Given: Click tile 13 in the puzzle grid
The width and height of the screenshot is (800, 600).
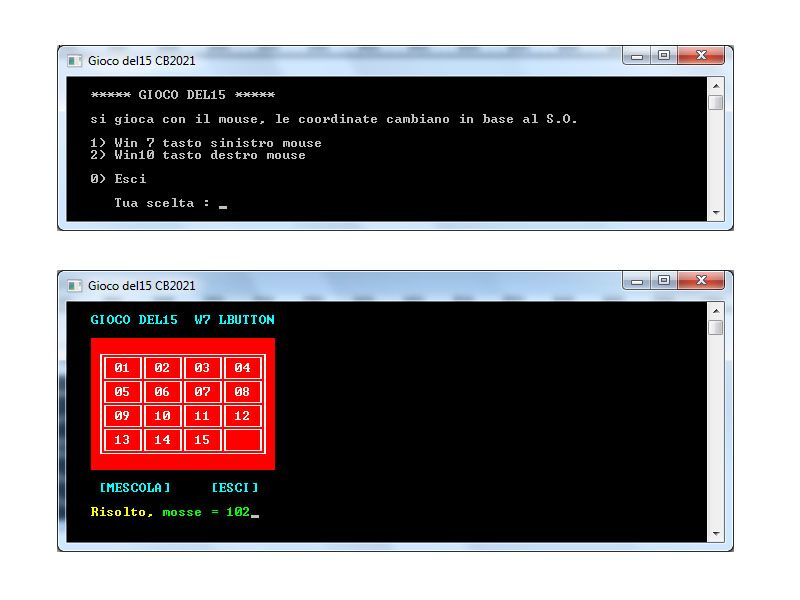Looking at the screenshot, I should click(x=122, y=440).
